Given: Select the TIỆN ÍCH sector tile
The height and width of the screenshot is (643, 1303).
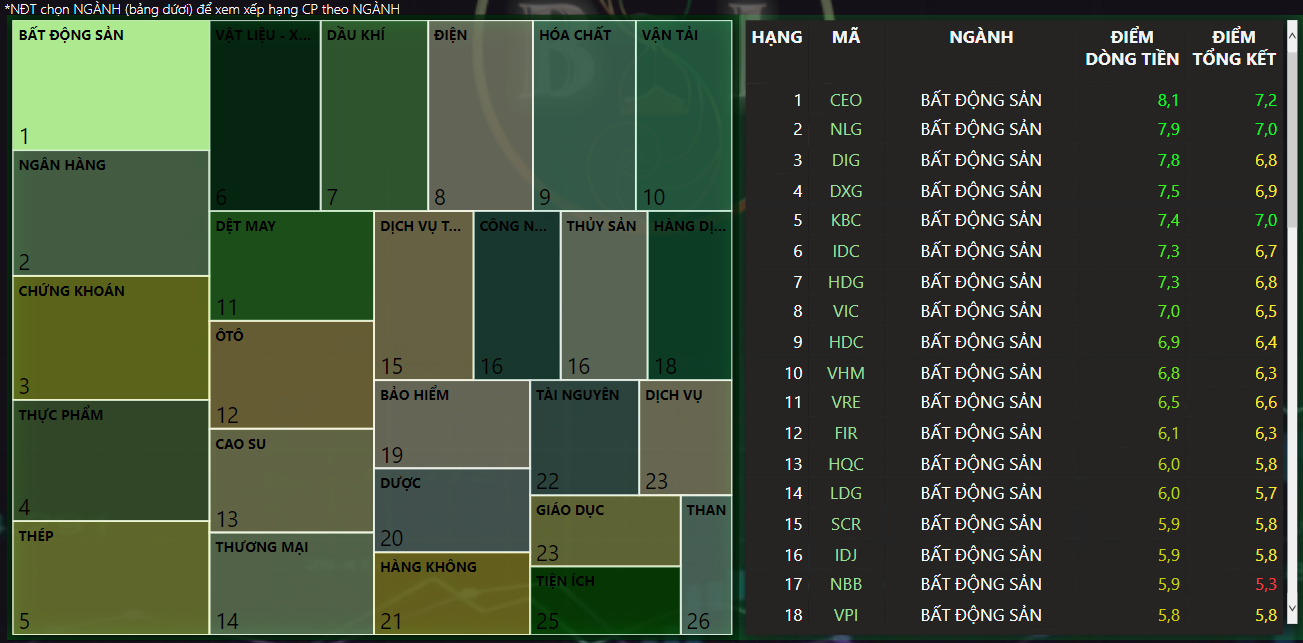Looking at the screenshot, I should (604, 600).
